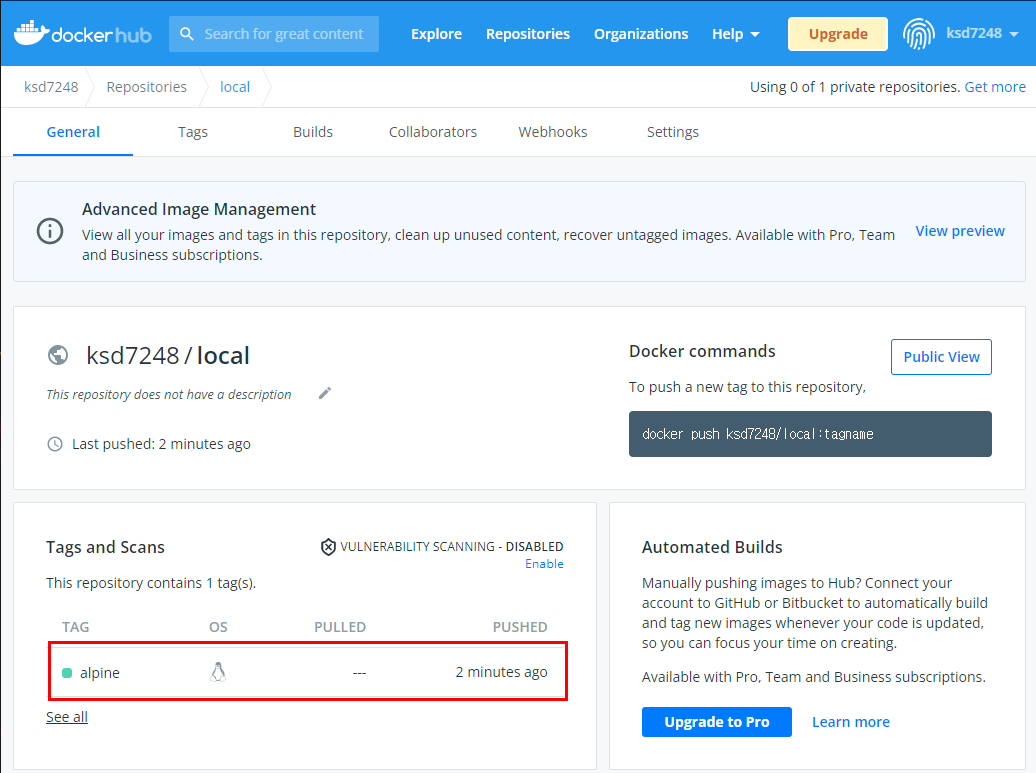
Task: Click 'This repository contains 1 tag(s).' text
Action: pyautogui.click(x=151, y=583)
